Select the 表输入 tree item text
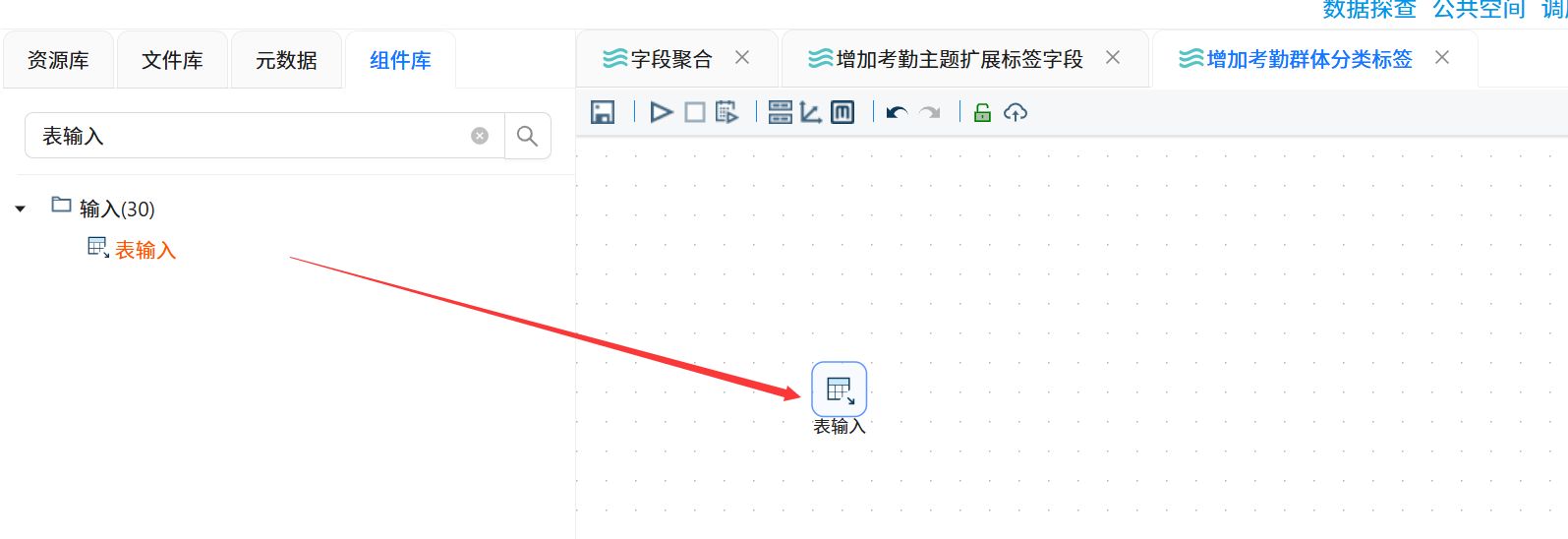 point(145,250)
